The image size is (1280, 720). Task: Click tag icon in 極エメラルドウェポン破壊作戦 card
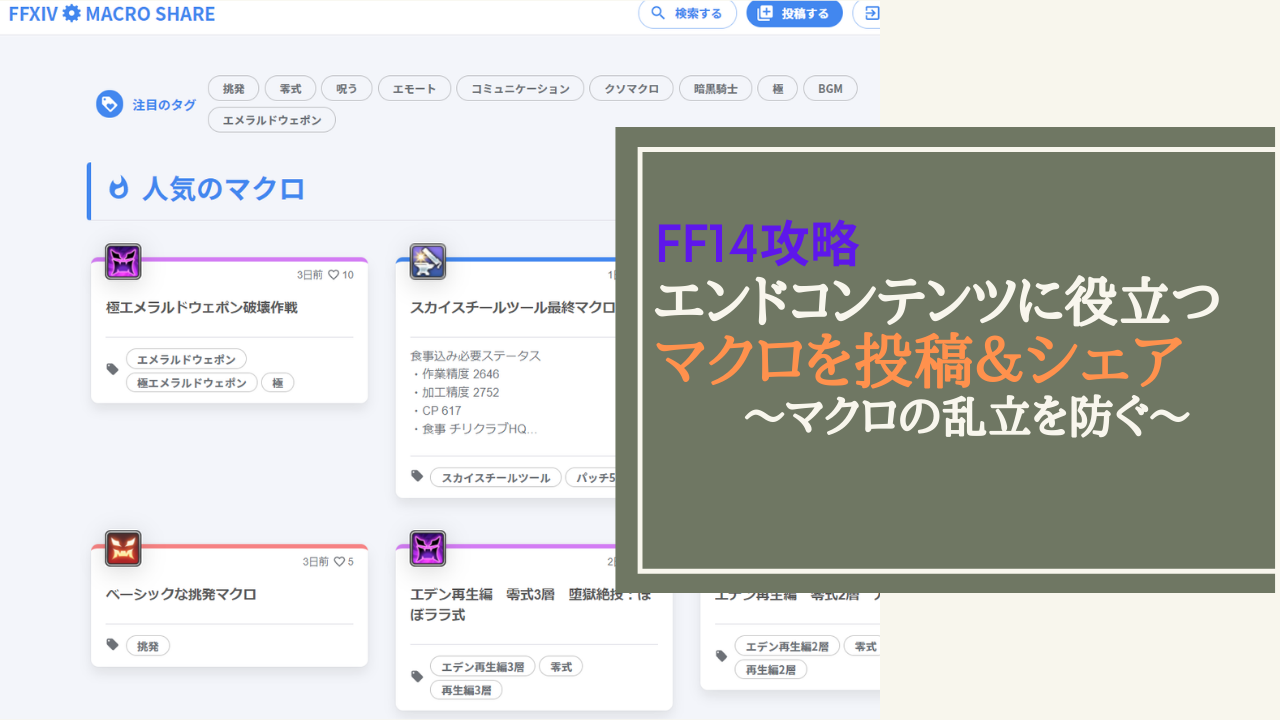click(112, 369)
